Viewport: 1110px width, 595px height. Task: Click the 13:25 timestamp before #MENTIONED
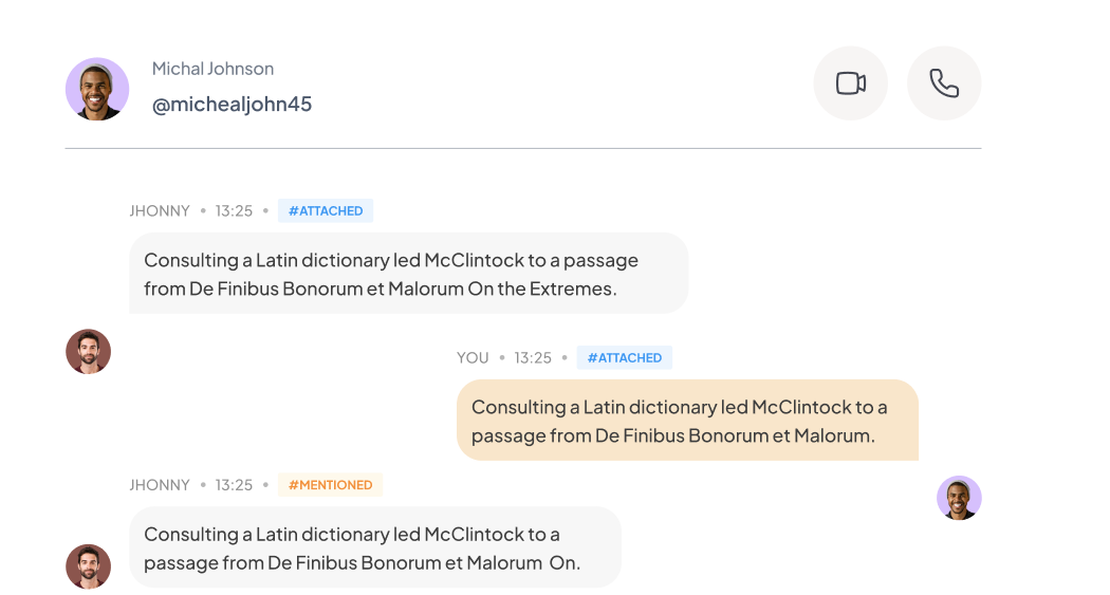click(234, 485)
